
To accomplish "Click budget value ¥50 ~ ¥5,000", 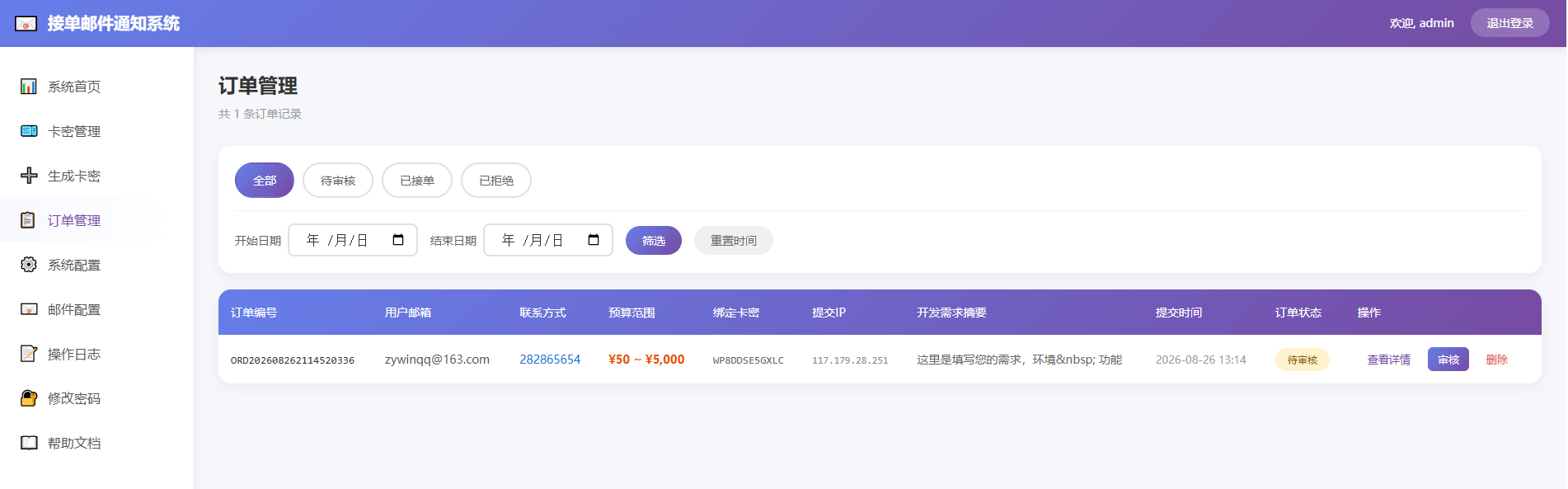I will [646, 360].
